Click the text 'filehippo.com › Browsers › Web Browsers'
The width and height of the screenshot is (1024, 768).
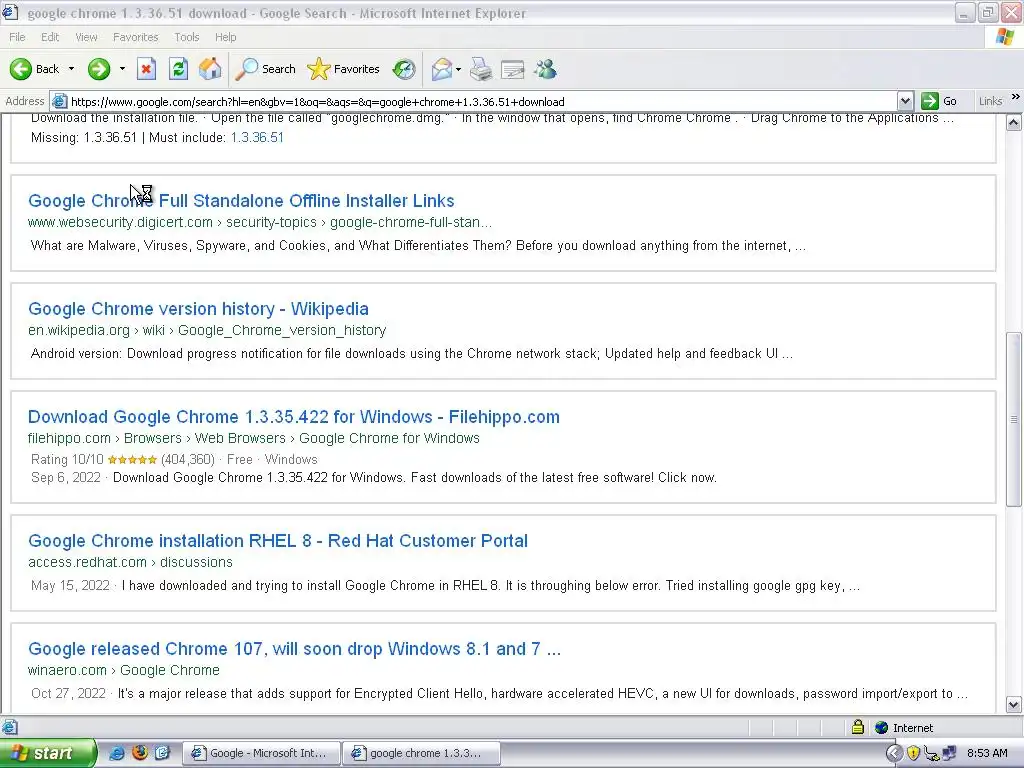(x=157, y=438)
